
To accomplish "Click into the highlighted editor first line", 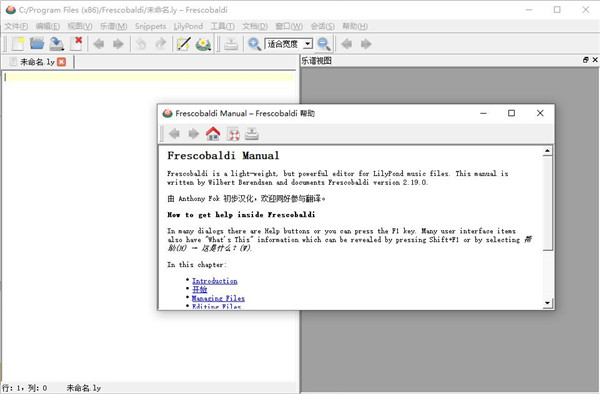I will coord(149,77).
